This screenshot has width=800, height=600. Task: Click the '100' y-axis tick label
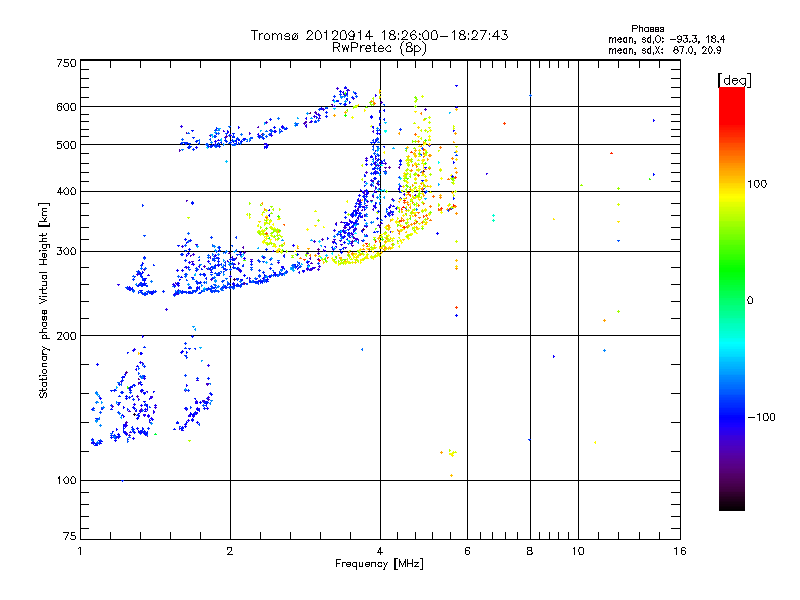coord(66,481)
